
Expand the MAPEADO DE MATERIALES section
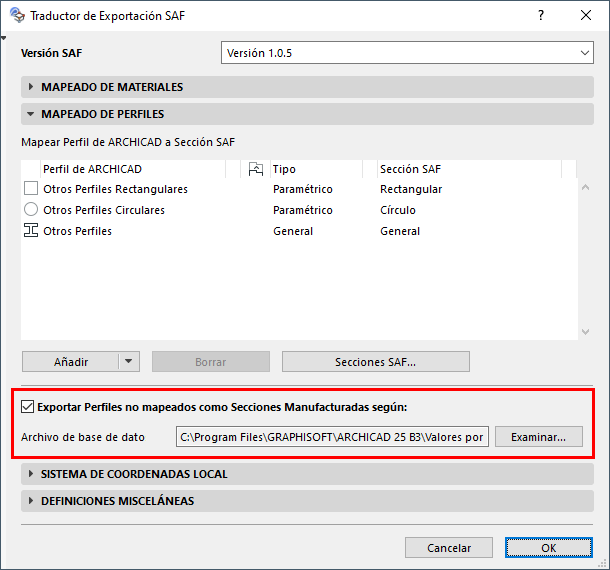pyautogui.click(x=307, y=87)
